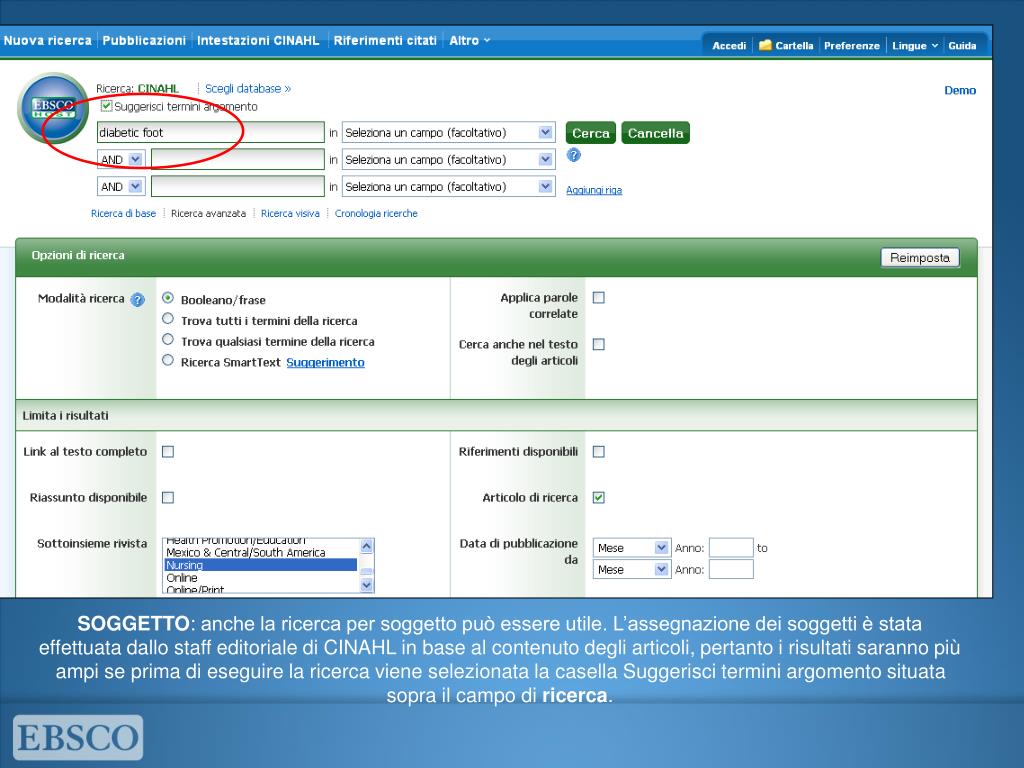Uncheck Articolo di ricerca checkbox
This screenshot has height=768, width=1024.
598,498
